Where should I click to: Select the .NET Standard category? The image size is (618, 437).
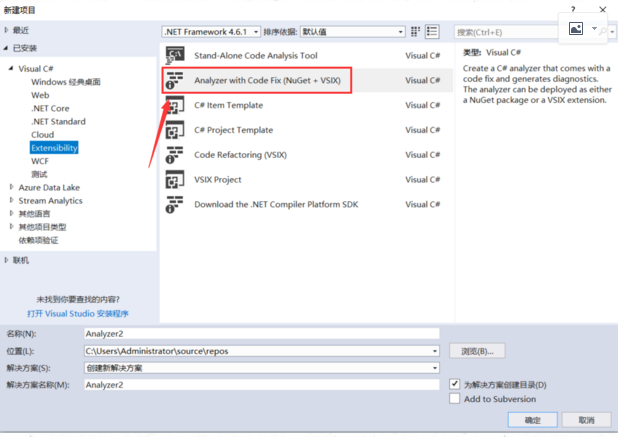coord(58,122)
